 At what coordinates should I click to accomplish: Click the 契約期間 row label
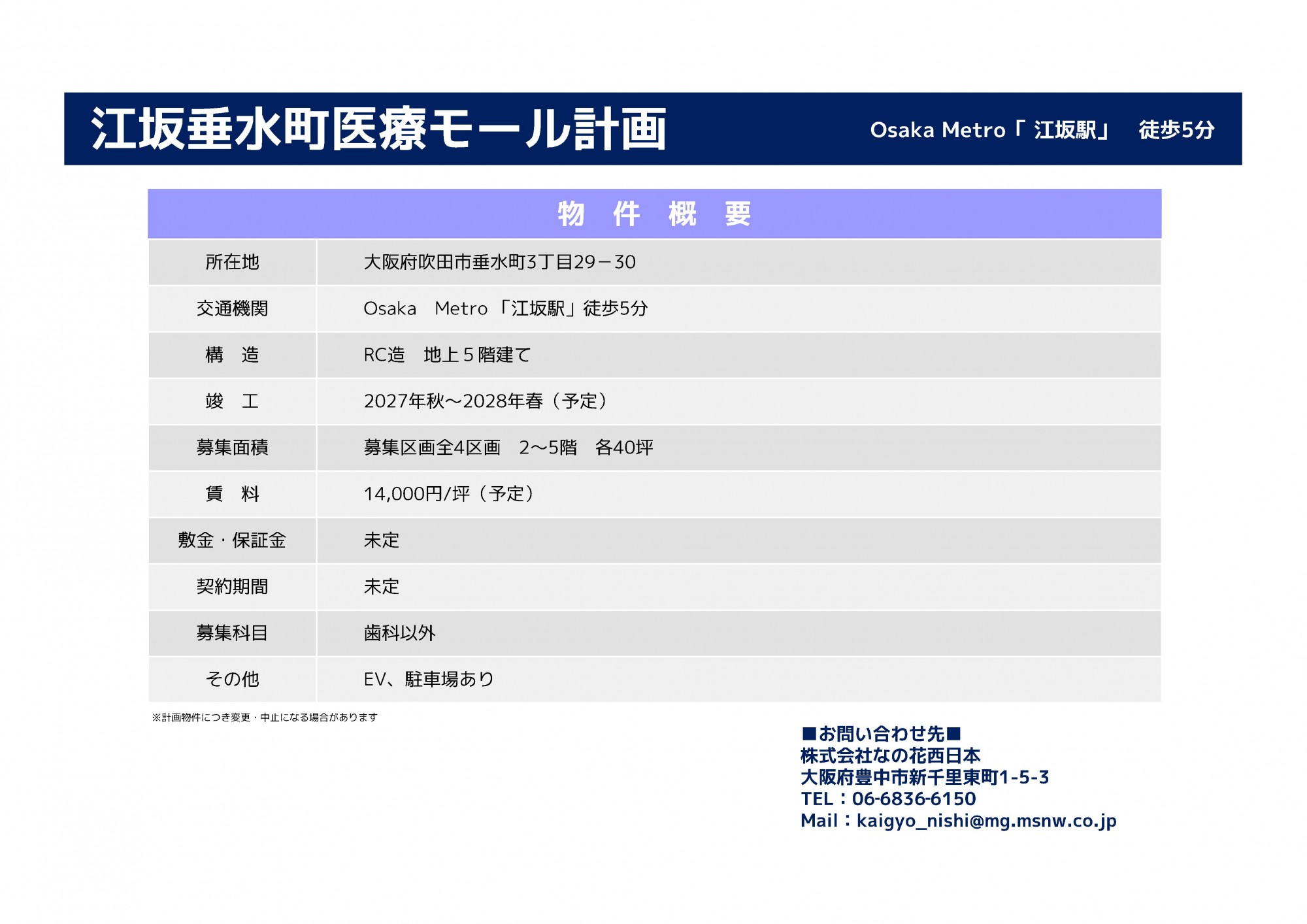[x=232, y=587]
